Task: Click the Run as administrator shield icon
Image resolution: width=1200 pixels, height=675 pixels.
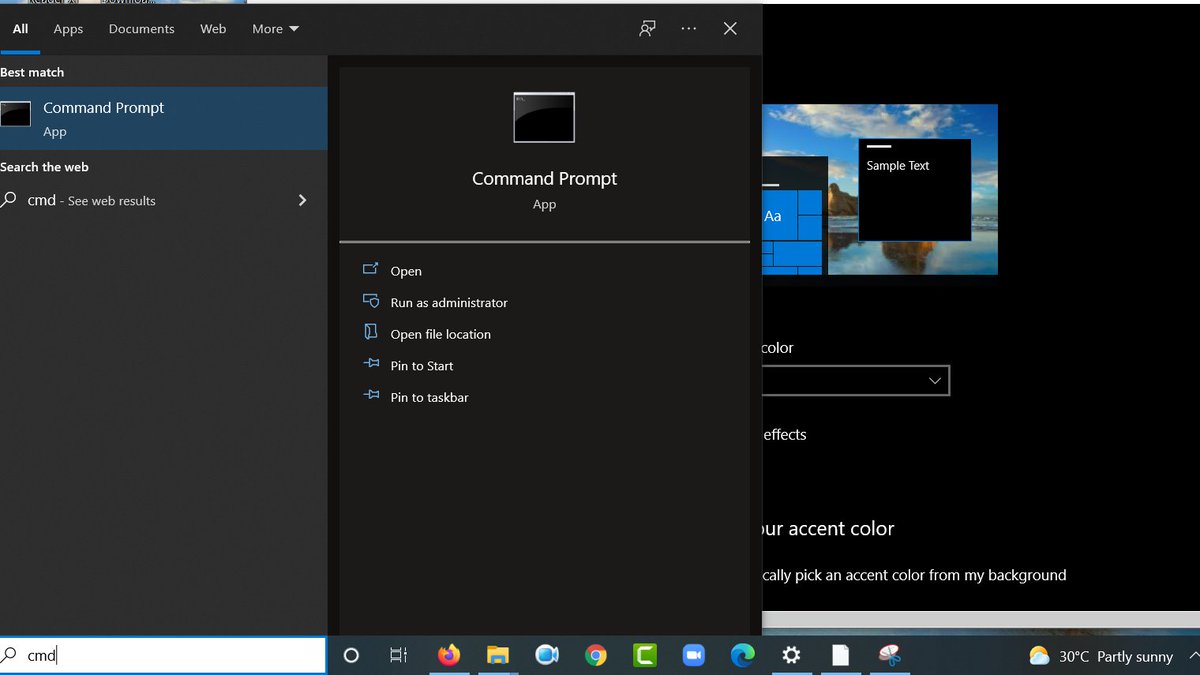Action: pos(371,301)
